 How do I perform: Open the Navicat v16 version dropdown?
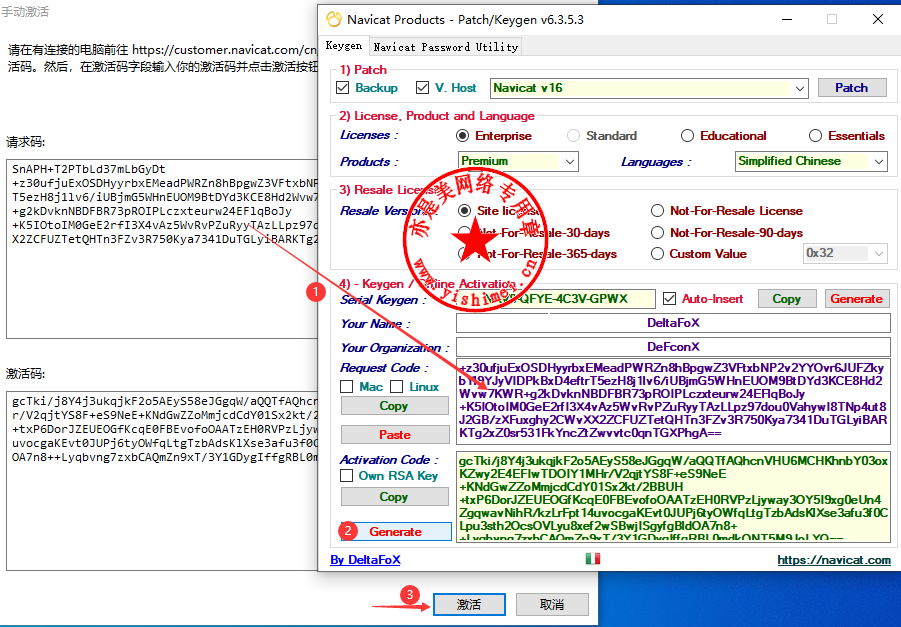coord(649,88)
